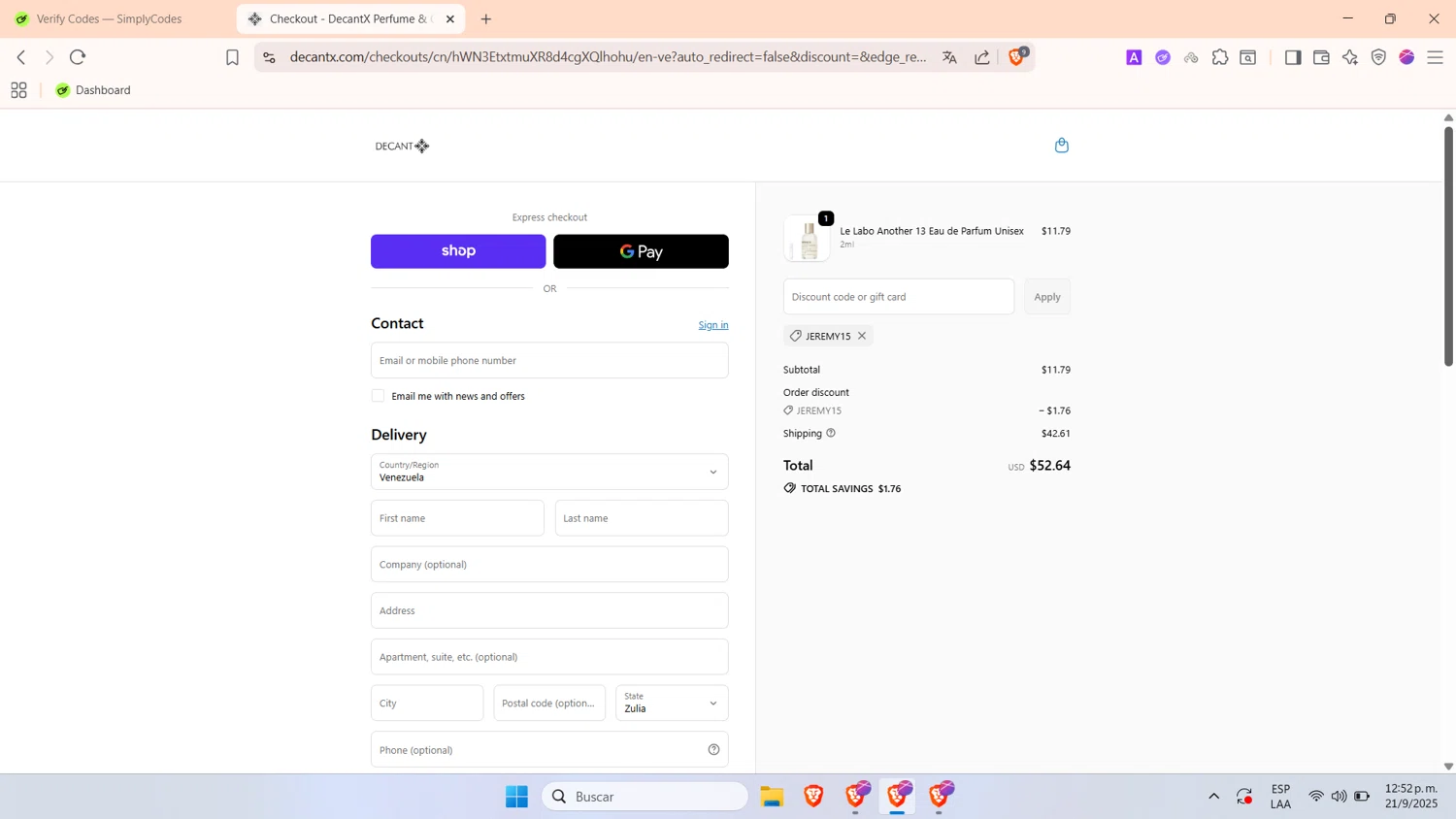Focus the Last name field
This screenshot has height=819, width=1456.
pyautogui.click(x=642, y=518)
